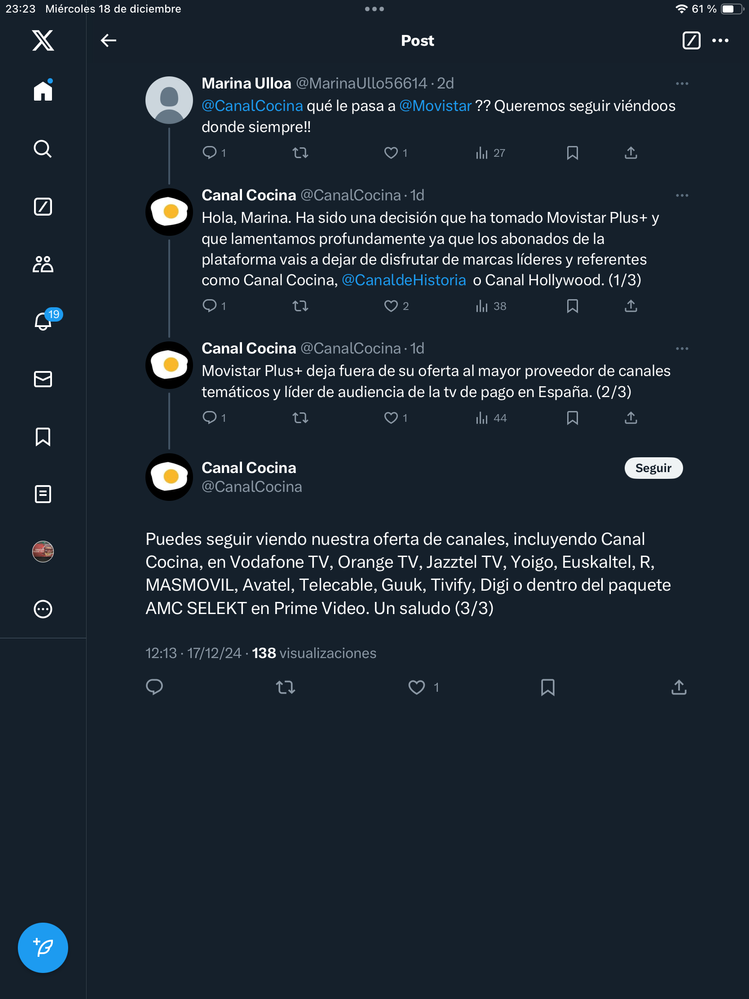Open Grok icon in the sidebar
The width and height of the screenshot is (749, 999).
pos(43,207)
